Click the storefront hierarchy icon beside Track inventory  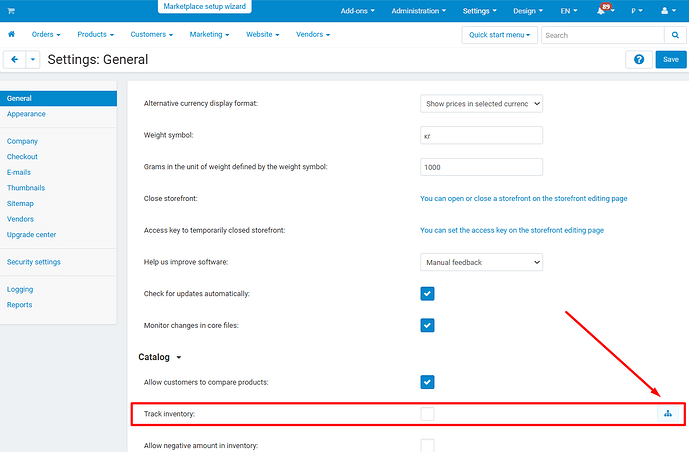point(668,413)
